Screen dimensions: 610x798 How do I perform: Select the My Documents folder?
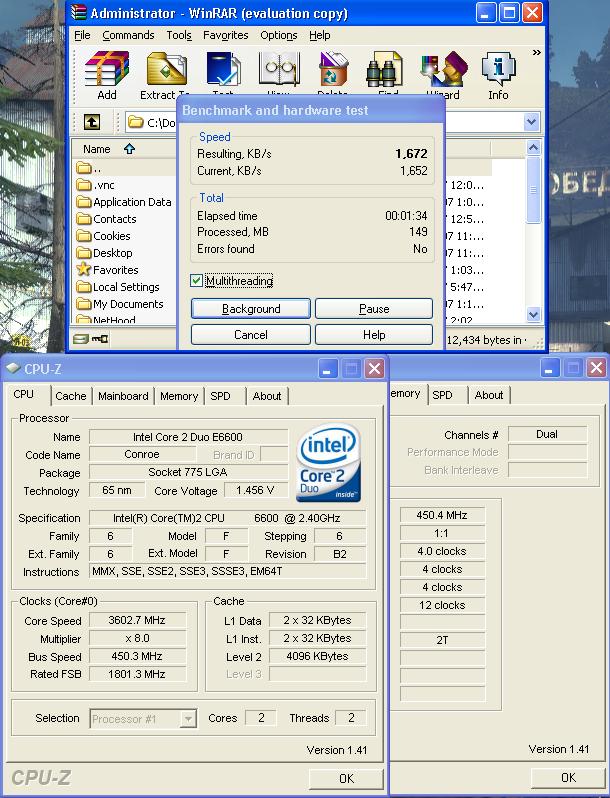pos(120,304)
